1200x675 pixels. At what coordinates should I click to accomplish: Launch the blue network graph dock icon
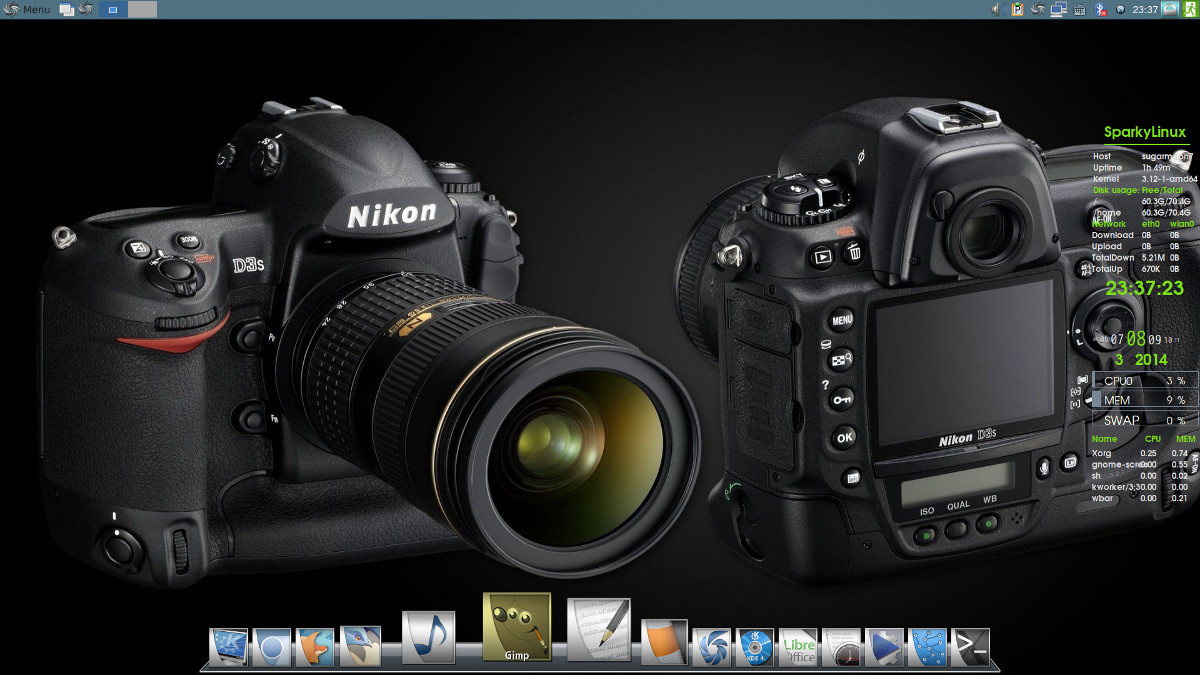[927, 646]
